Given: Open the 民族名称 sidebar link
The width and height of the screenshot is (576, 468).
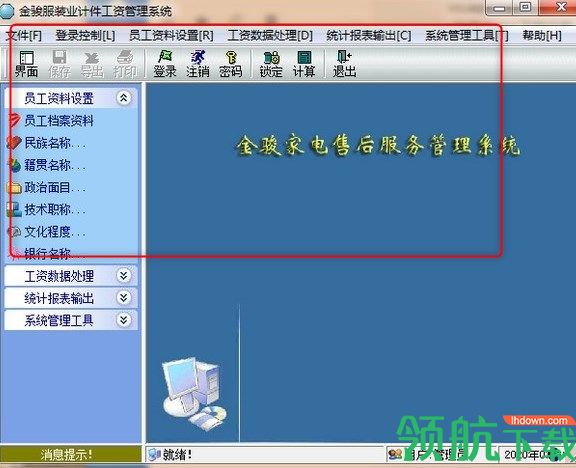Looking at the screenshot, I should [55, 143].
